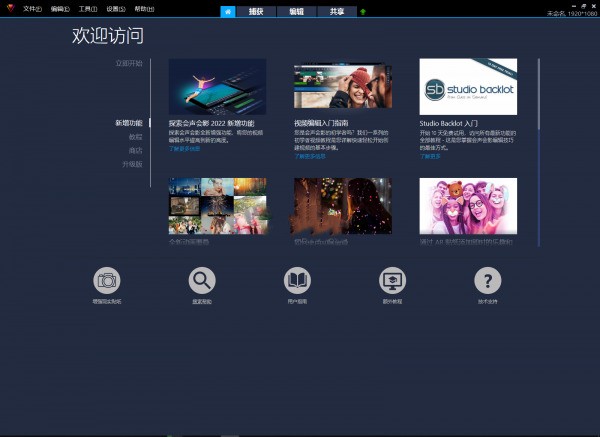Click the learn more link under 视频编辑入门指南
600x437 pixels.
(x=310, y=156)
